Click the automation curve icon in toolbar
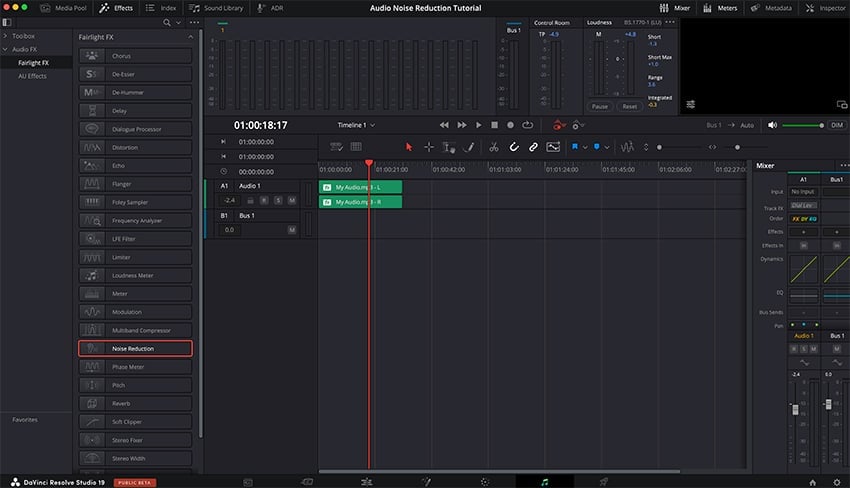 click(553, 147)
